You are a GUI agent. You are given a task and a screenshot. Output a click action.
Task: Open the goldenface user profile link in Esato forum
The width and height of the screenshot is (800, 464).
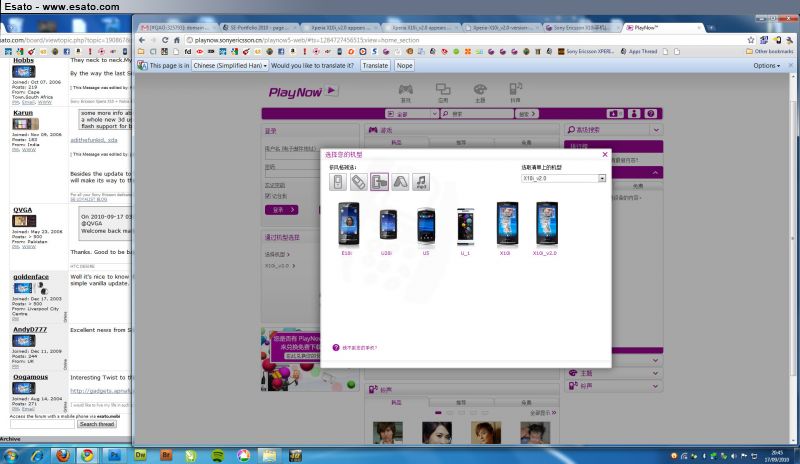pyautogui.click(x=31, y=277)
